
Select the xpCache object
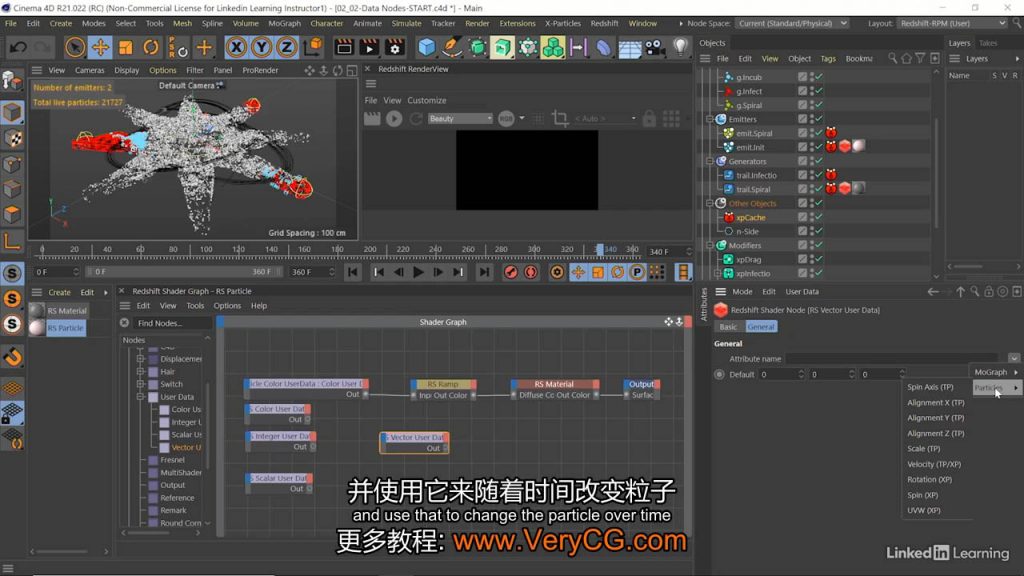(750, 217)
